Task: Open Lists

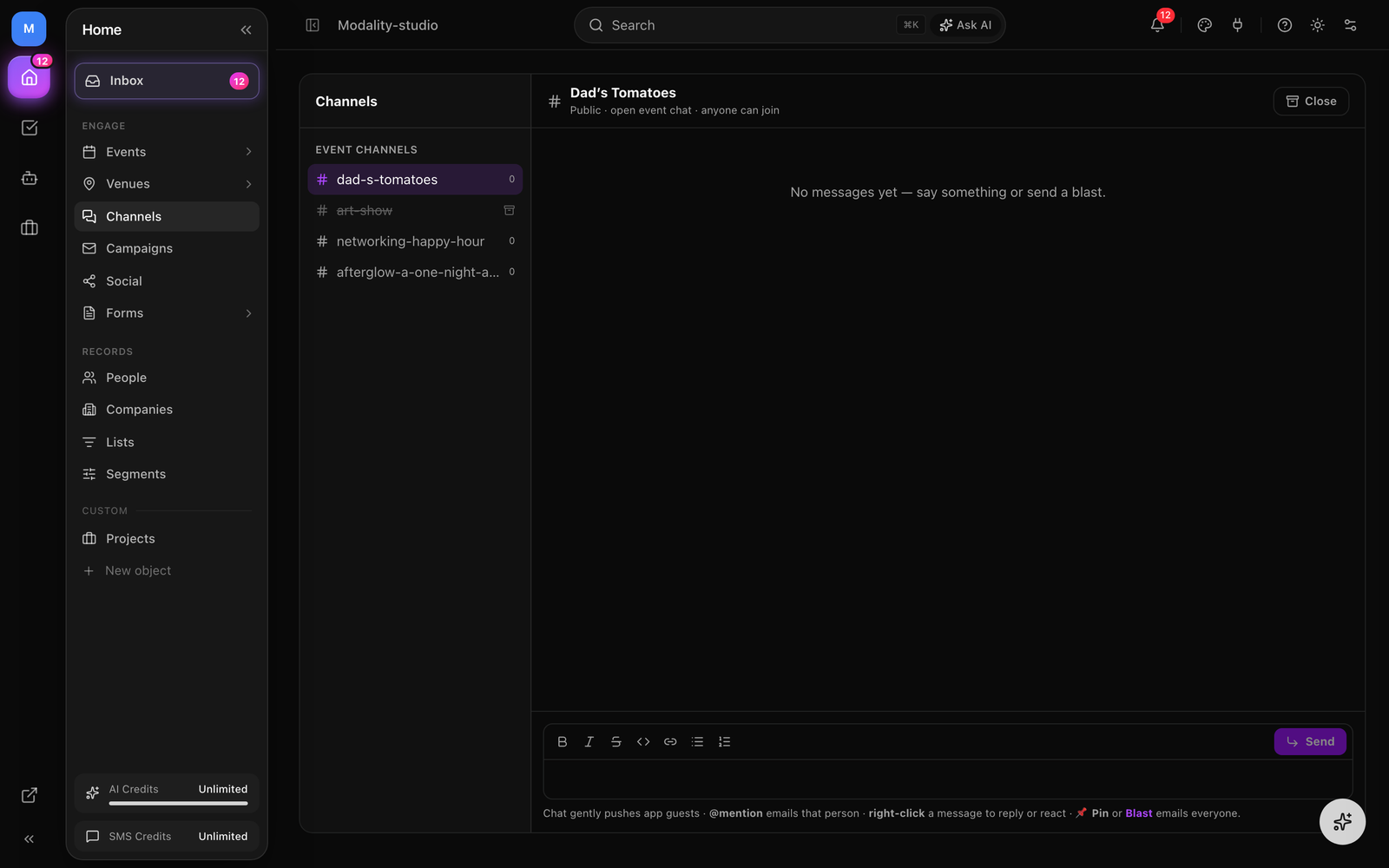Action: click(167, 442)
